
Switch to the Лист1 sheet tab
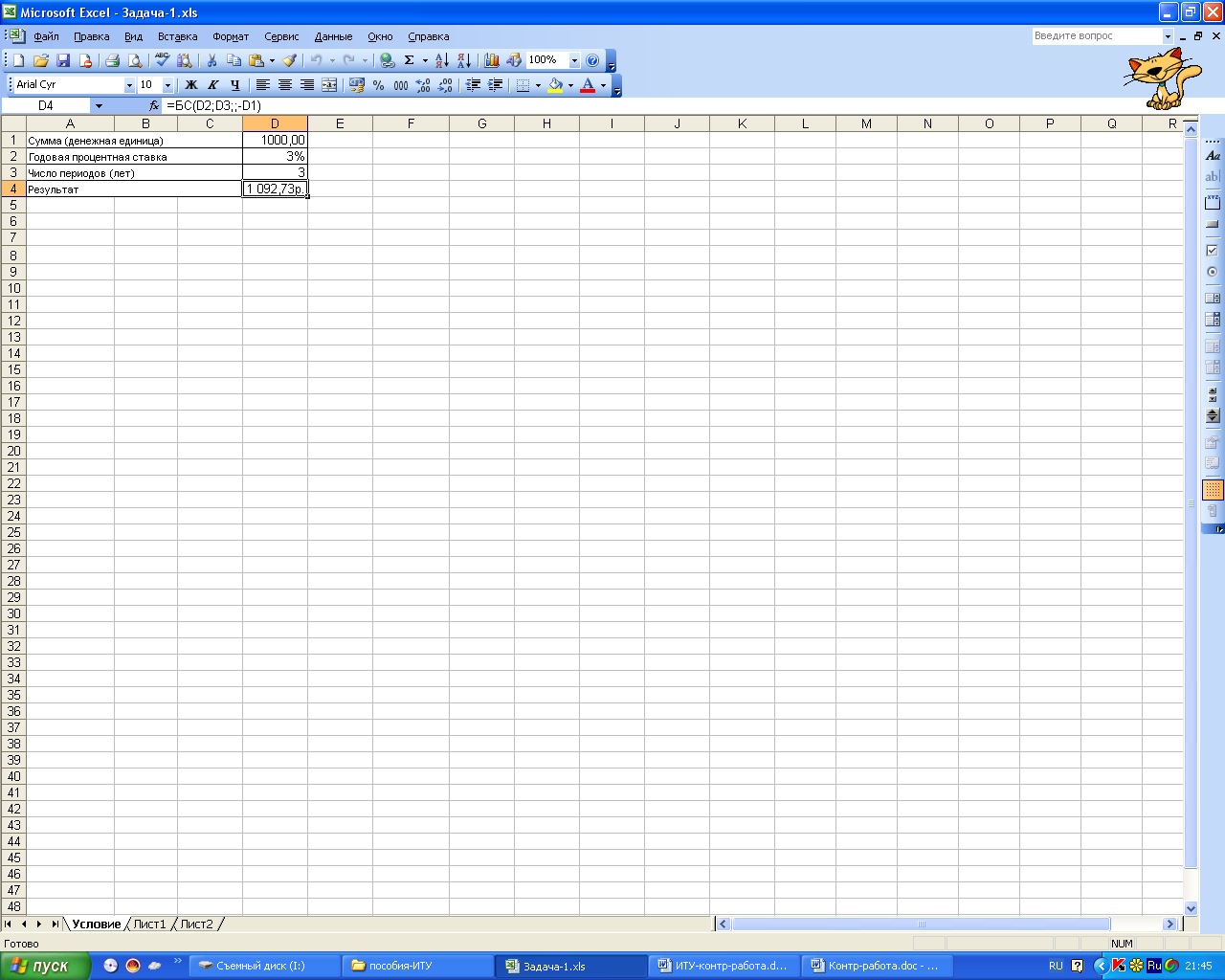pyautogui.click(x=149, y=924)
